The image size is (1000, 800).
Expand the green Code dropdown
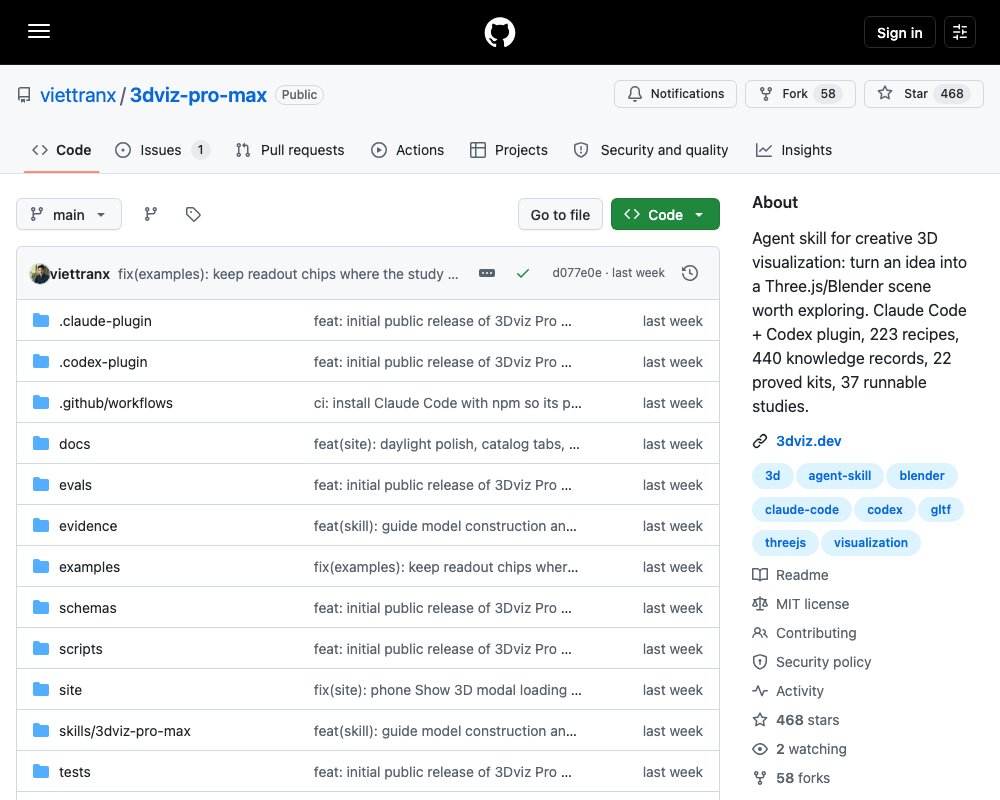coord(665,214)
